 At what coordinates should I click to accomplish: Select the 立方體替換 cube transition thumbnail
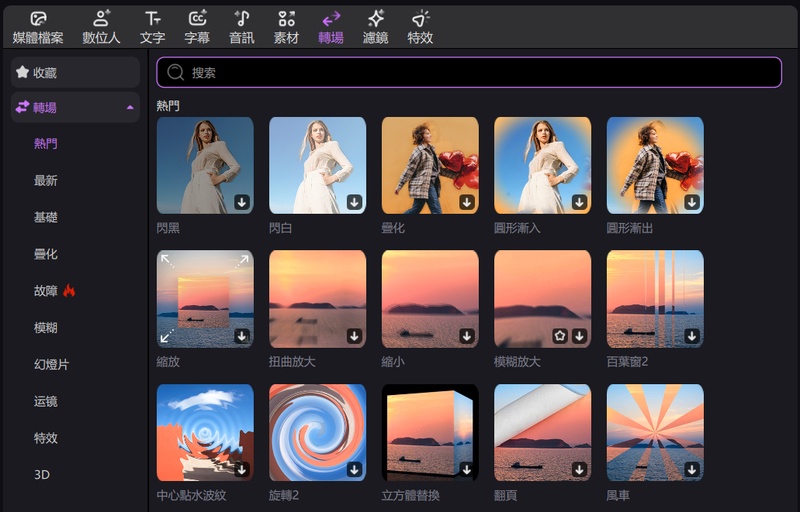tap(430, 432)
